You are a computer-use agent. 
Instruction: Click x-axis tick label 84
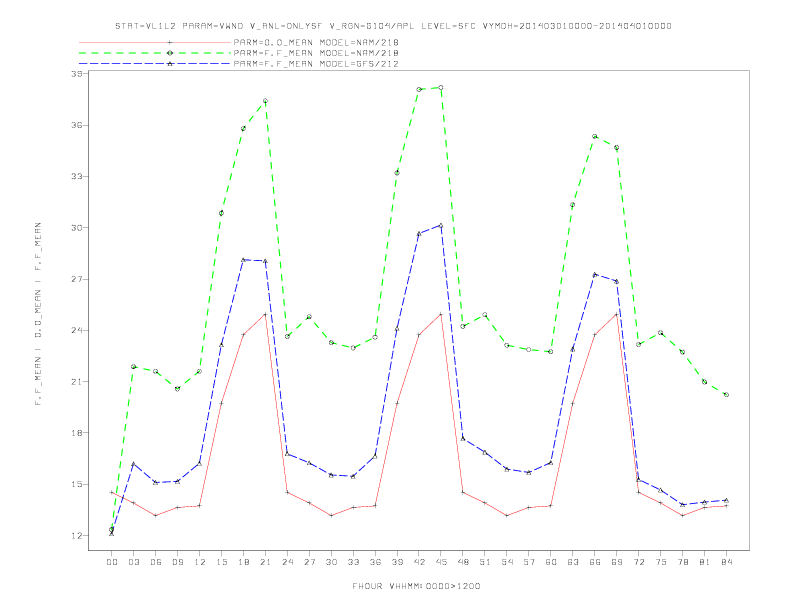727,562
